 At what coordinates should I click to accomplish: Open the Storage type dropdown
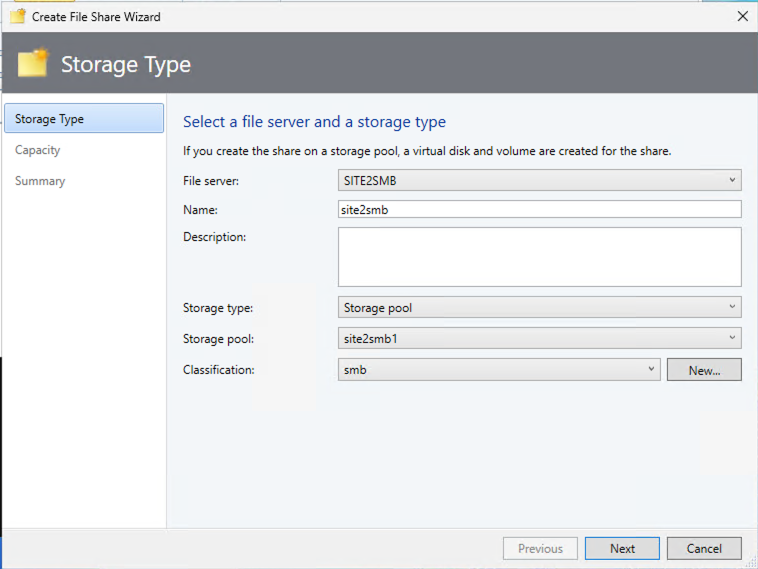point(540,307)
